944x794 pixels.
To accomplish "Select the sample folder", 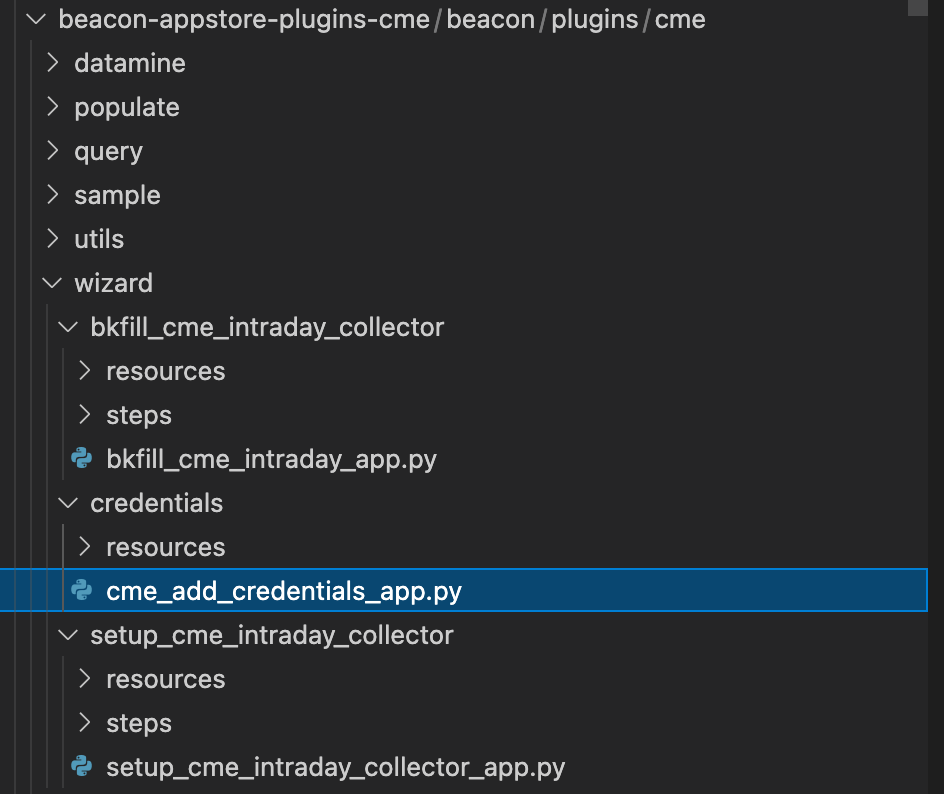I will [x=117, y=195].
